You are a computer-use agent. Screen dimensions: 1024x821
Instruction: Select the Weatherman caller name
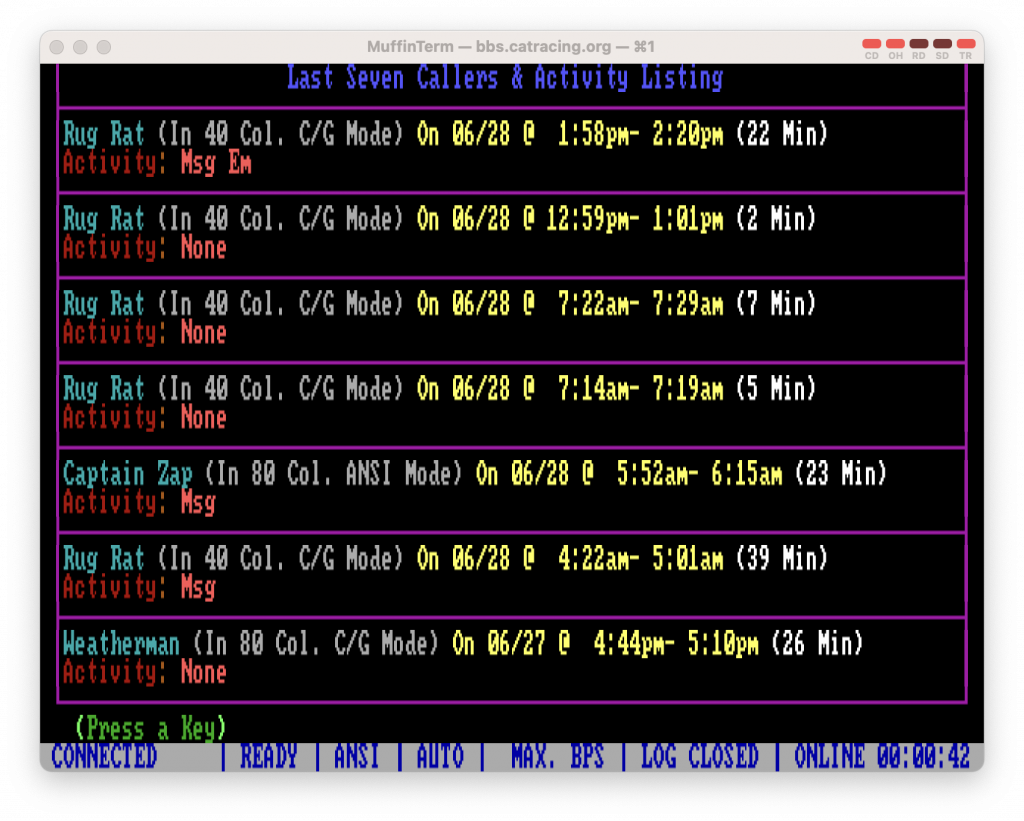121,643
